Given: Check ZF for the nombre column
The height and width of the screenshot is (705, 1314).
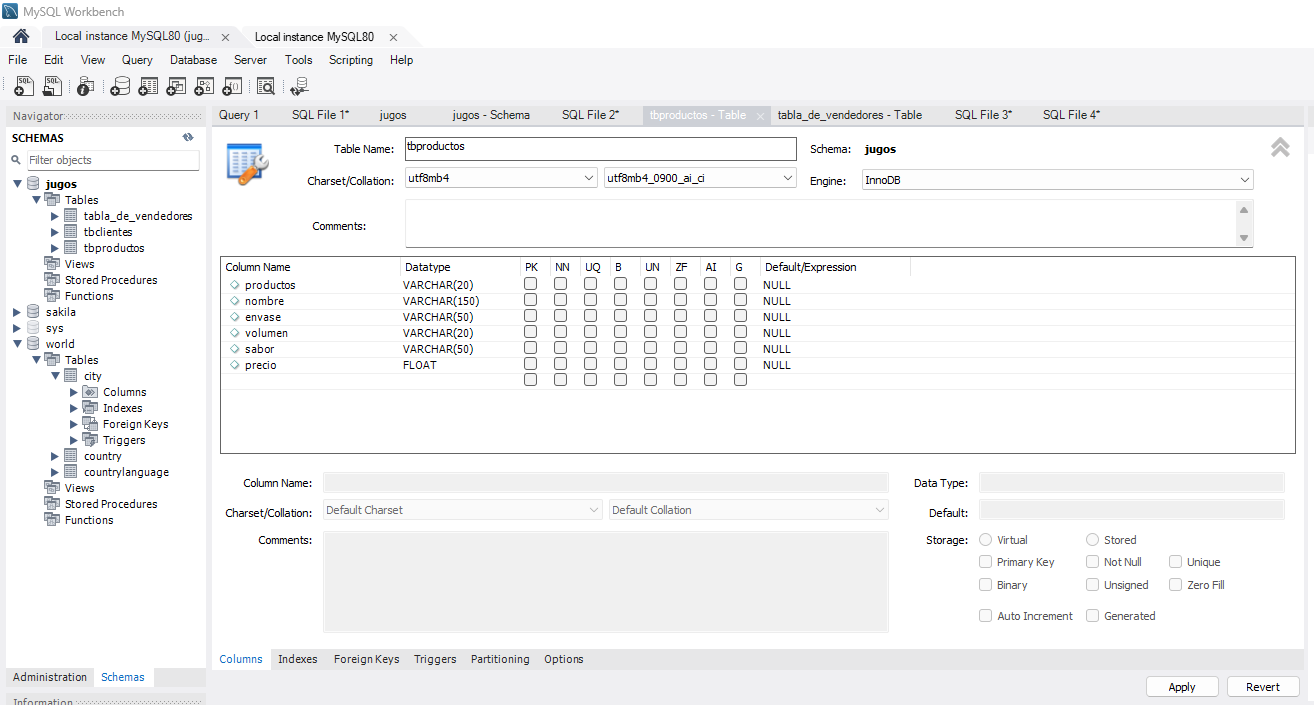Looking at the screenshot, I should point(680,300).
